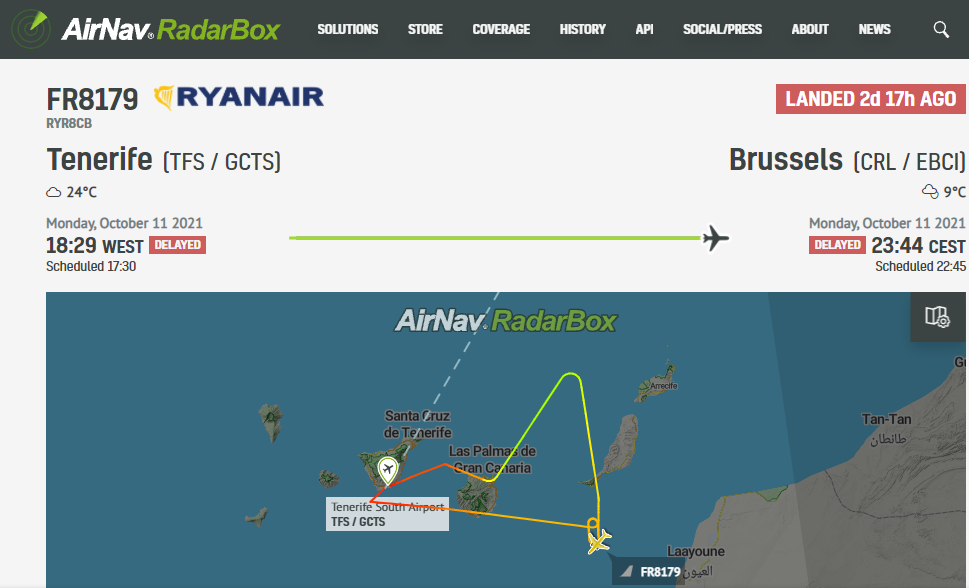The image size is (969, 588).
Task: Click the Ryanair airline logo
Action: pos(239,97)
